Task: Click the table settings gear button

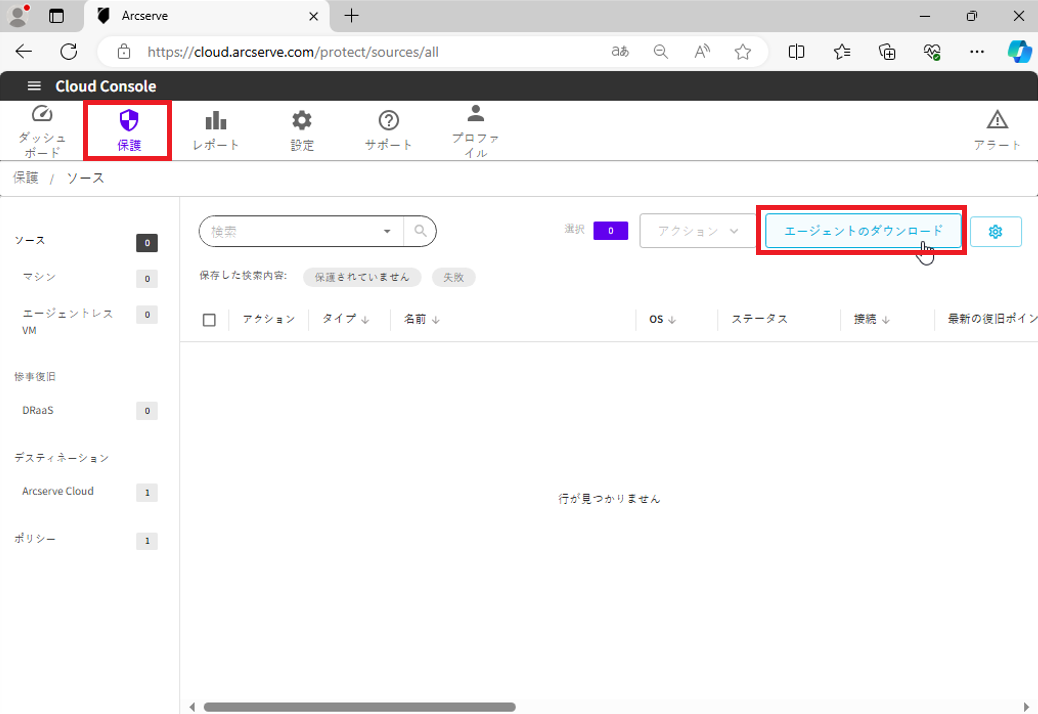Action: coord(995,231)
